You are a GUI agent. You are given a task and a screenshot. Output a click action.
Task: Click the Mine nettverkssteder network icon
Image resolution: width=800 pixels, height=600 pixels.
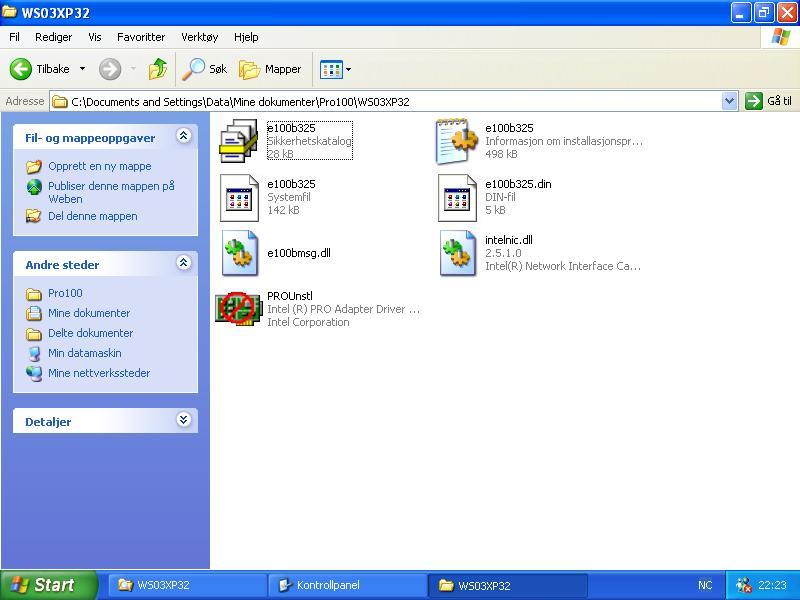pyautogui.click(x=34, y=373)
